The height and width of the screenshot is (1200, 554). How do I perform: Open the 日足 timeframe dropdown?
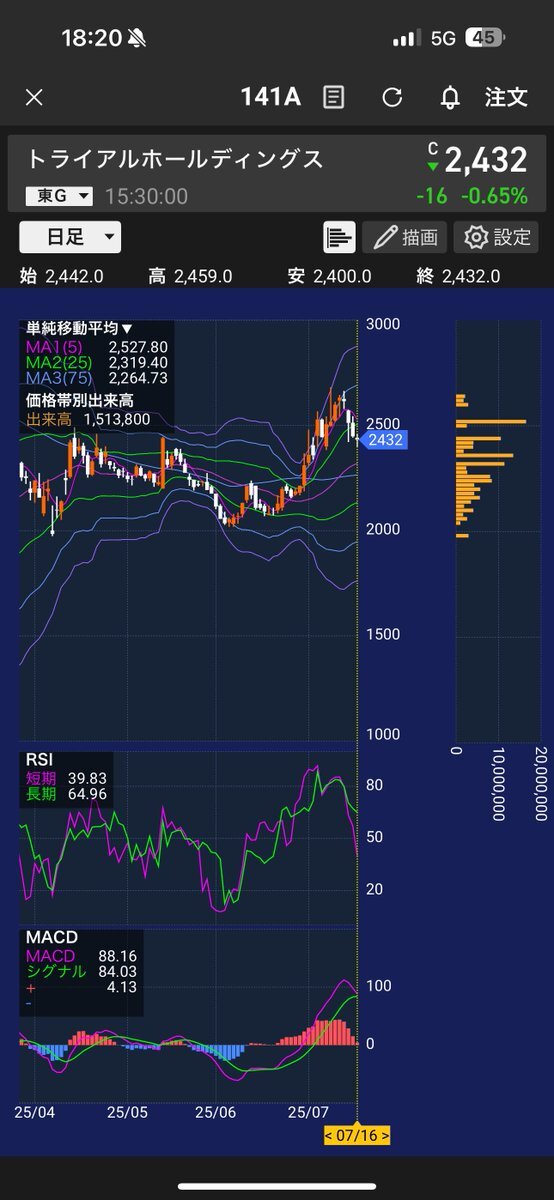70,237
